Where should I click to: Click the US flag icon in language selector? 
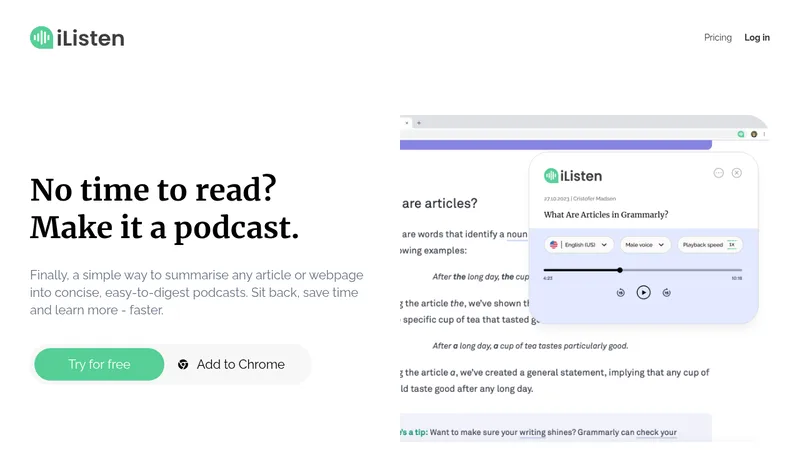(554, 245)
